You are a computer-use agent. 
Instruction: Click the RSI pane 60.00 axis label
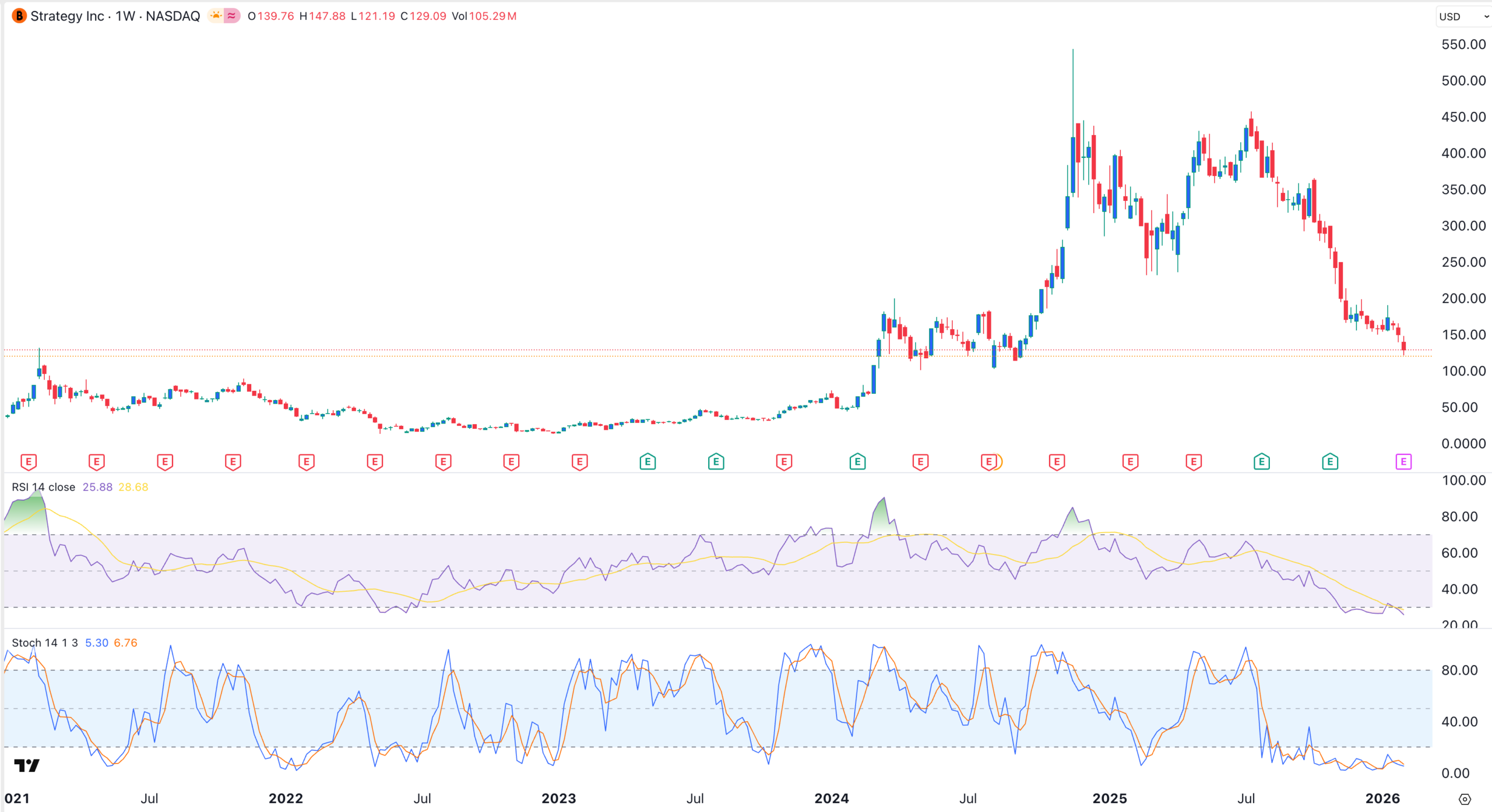[x=1459, y=553]
